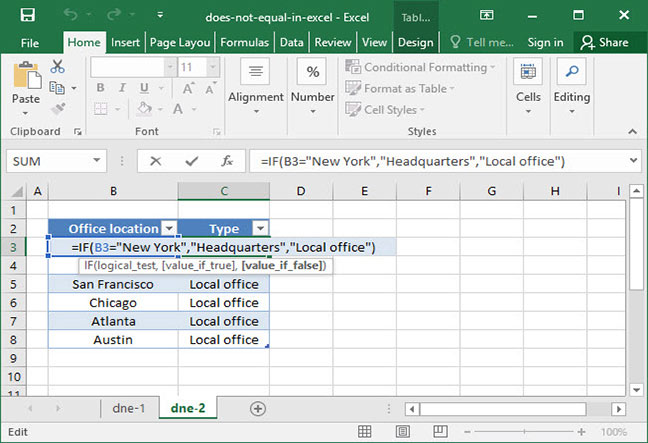Open the Font dialog launcher
The width and height of the screenshot is (648, 443).
(216, 131)
